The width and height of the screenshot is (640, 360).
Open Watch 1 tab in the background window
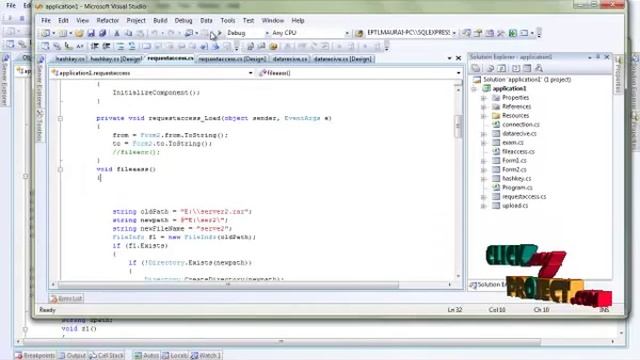(x=206, y=356)
